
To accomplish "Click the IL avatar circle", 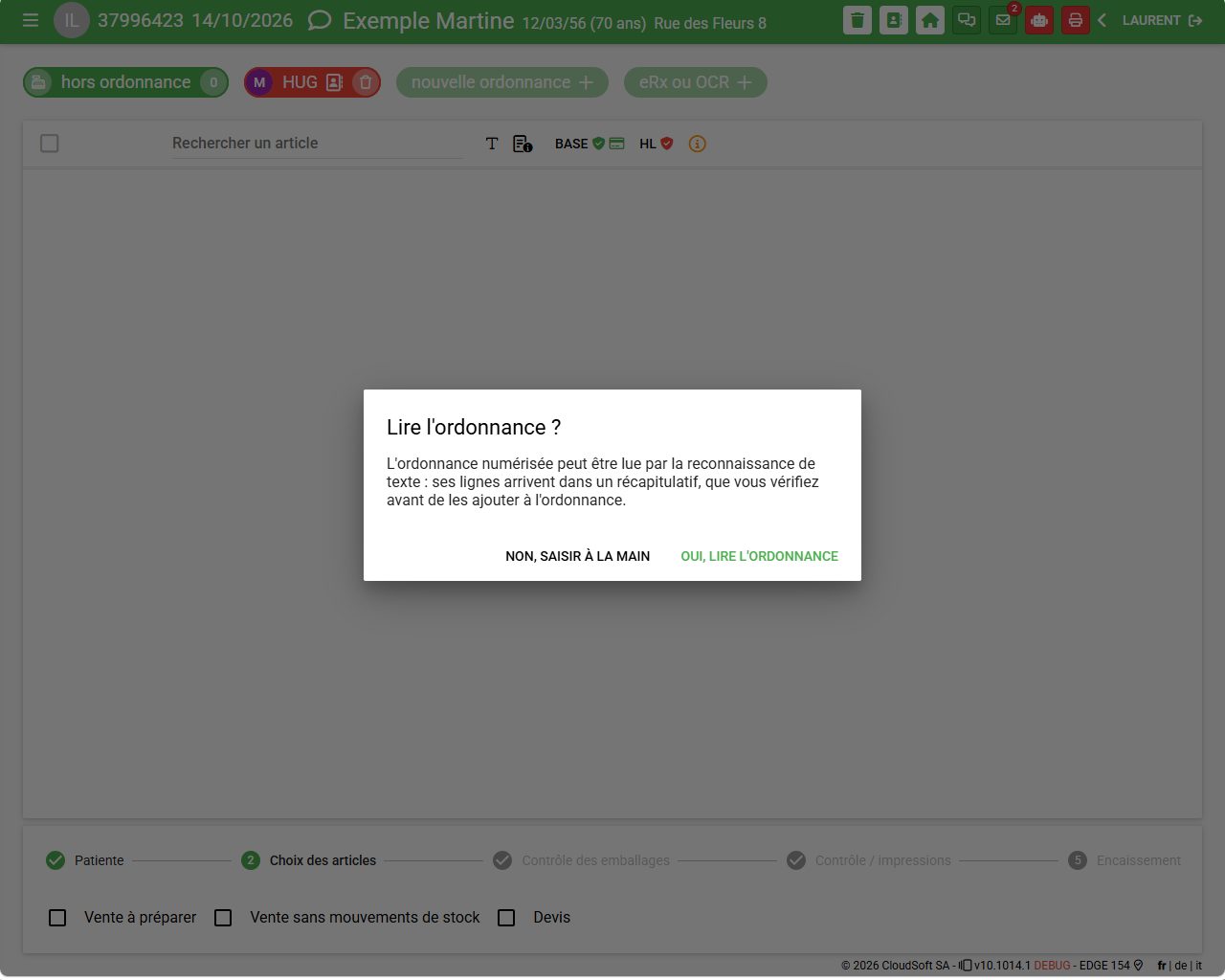I will pyautogui.click(x=72, y=20).
